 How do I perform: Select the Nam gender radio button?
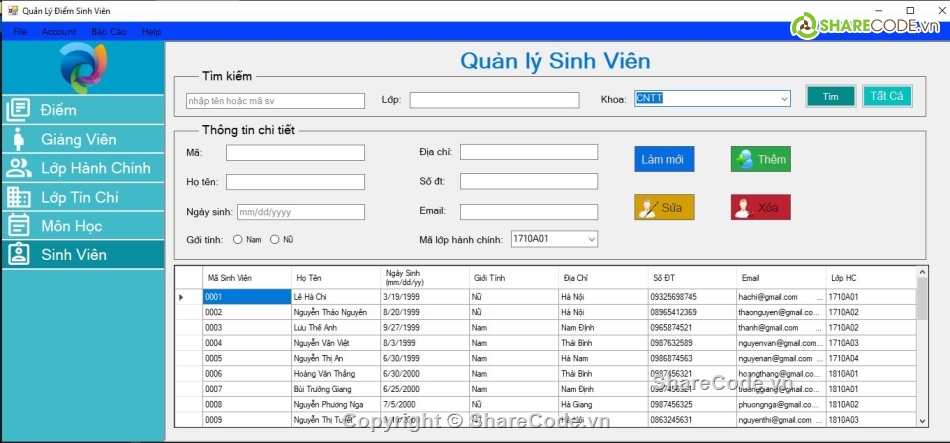[x=238, y=240]
